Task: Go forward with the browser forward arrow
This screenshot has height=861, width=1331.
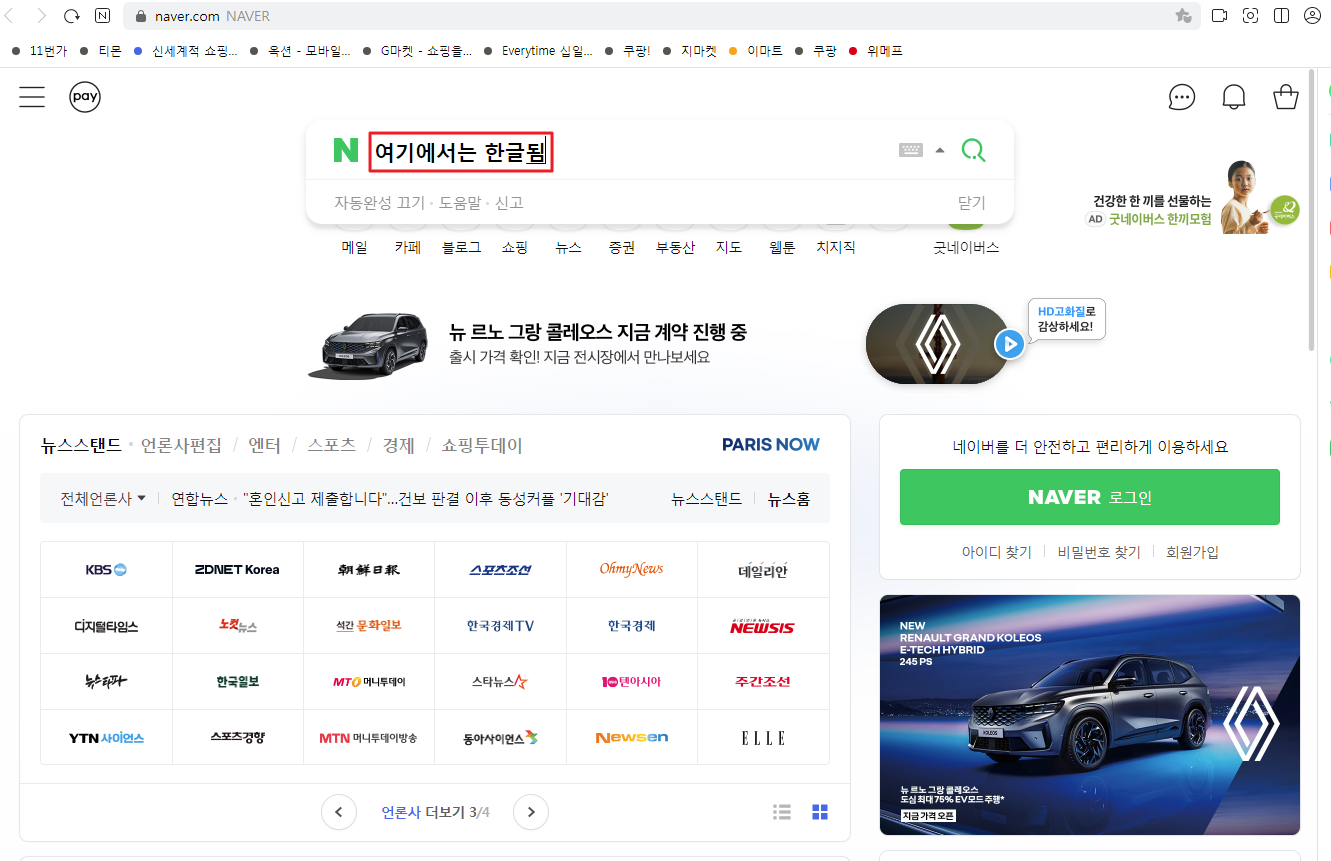Action: (x=41, y=16)
